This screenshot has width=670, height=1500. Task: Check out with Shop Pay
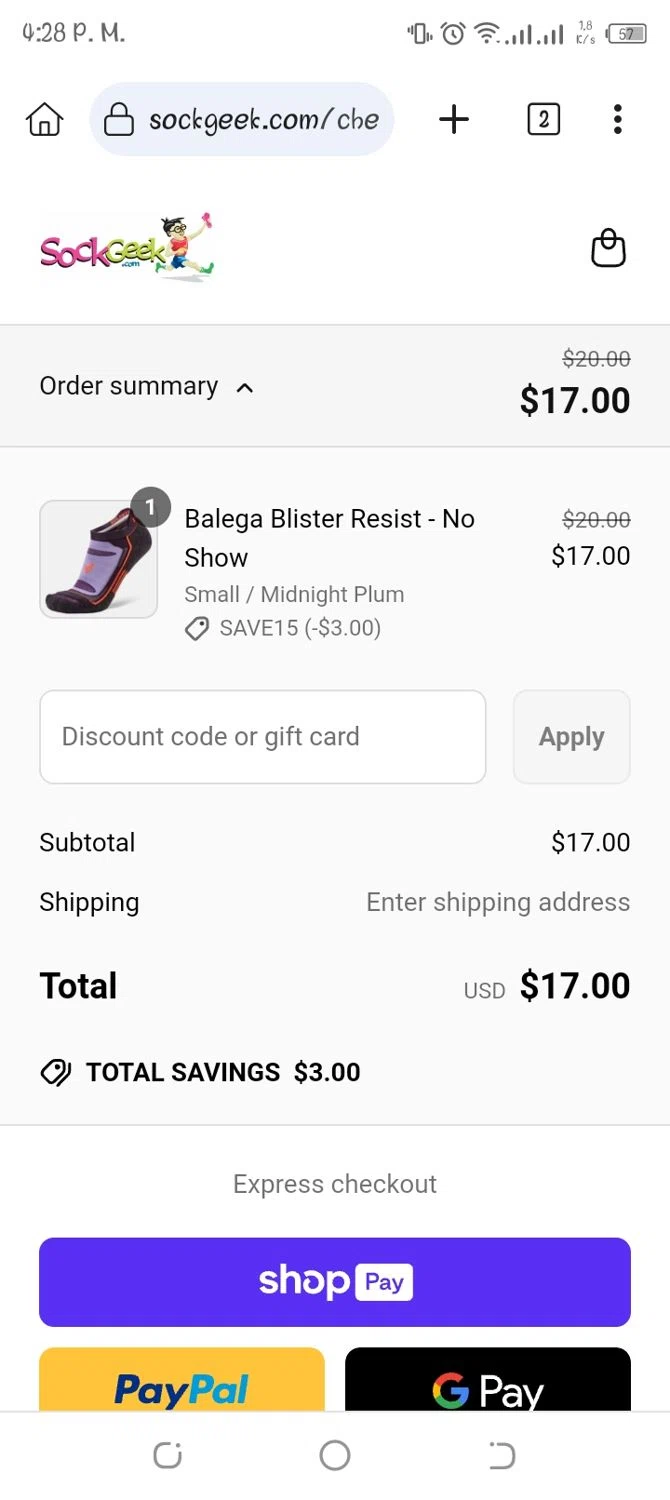[335, 1282]
